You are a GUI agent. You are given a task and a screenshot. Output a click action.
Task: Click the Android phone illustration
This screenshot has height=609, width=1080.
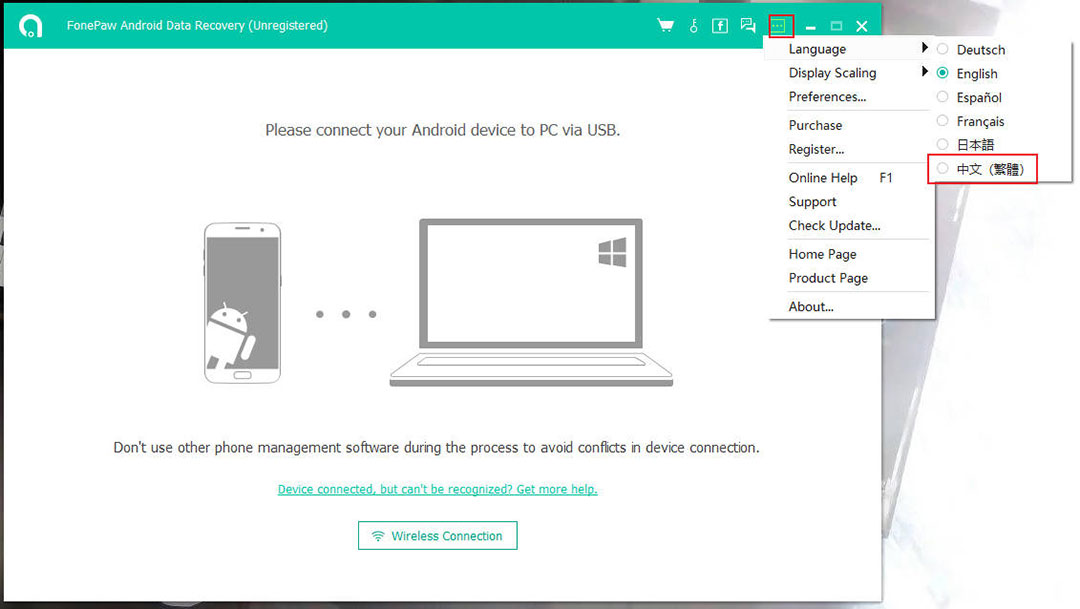click(242, 302)
